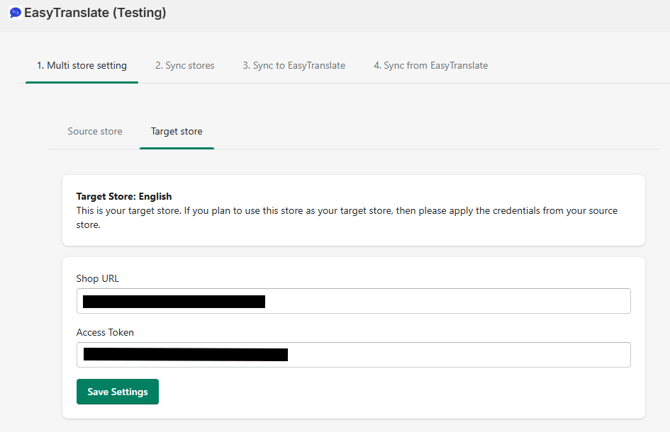Image resolution: width=670 pixels, height=432 pixels.
Task: Switch to the Sync stores tab
Action: click(184, 66)
